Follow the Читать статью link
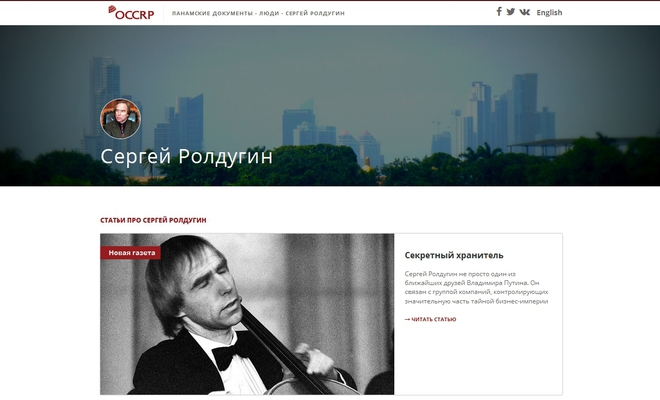This screenshot has width=660, height=400. (434, 320)
